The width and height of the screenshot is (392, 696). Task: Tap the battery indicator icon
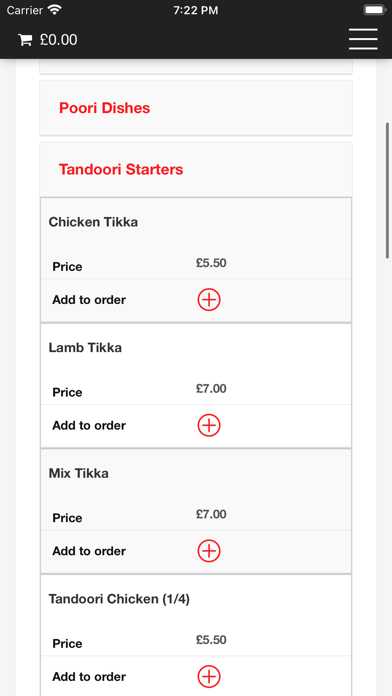pos(375,10)
